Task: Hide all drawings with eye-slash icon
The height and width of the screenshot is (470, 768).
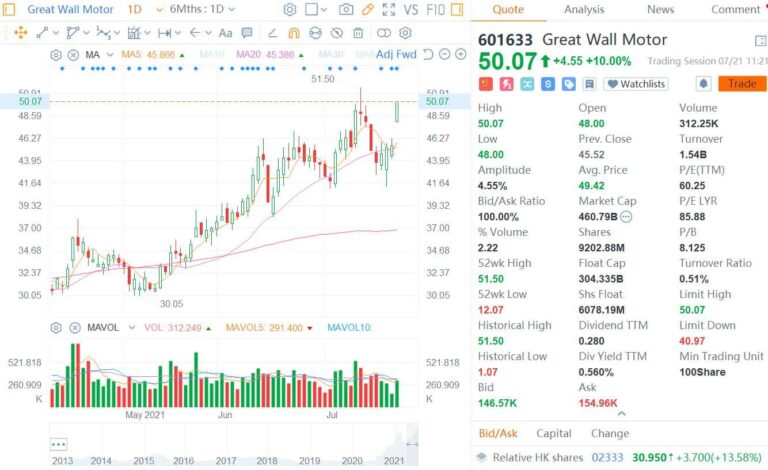Action: point(336,33)
